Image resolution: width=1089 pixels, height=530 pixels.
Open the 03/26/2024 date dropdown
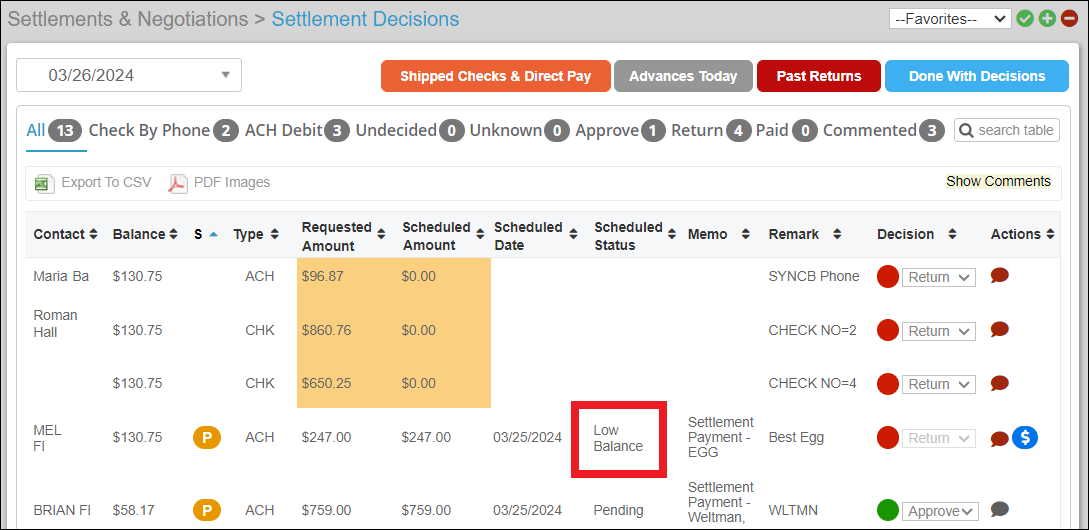tap(129, 75)
